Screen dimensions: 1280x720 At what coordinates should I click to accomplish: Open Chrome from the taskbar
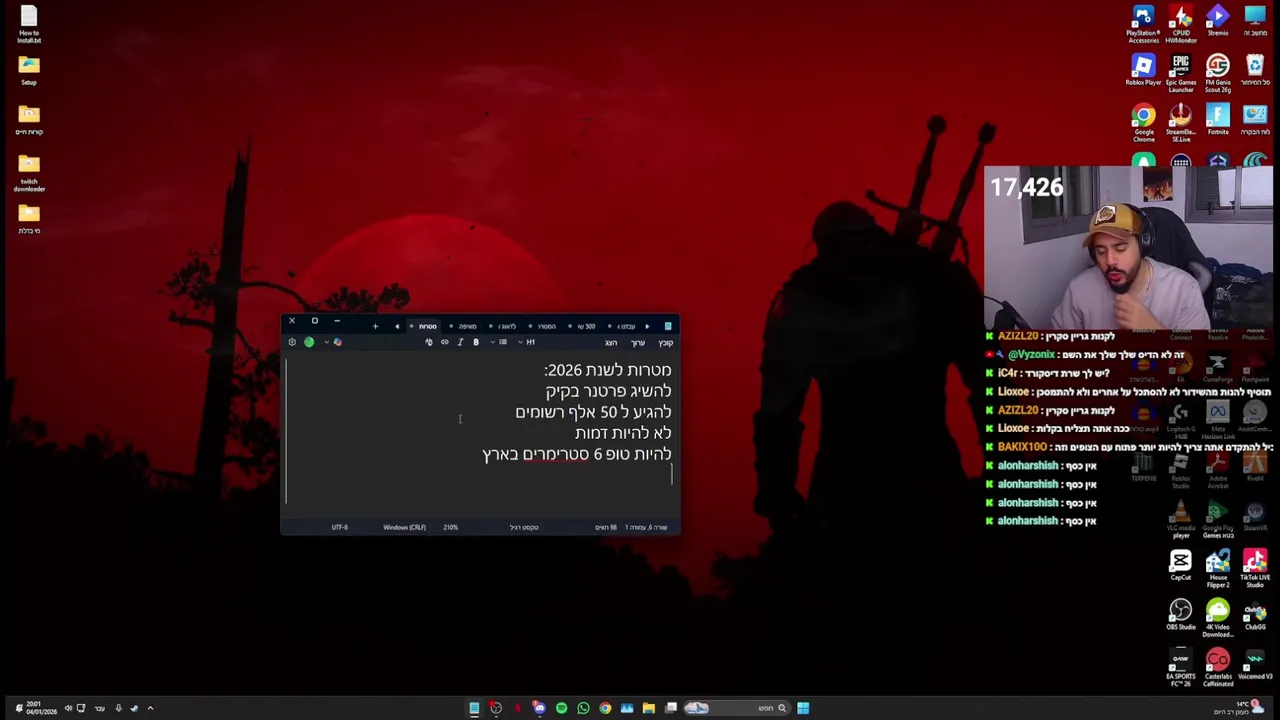coord(605,708)
